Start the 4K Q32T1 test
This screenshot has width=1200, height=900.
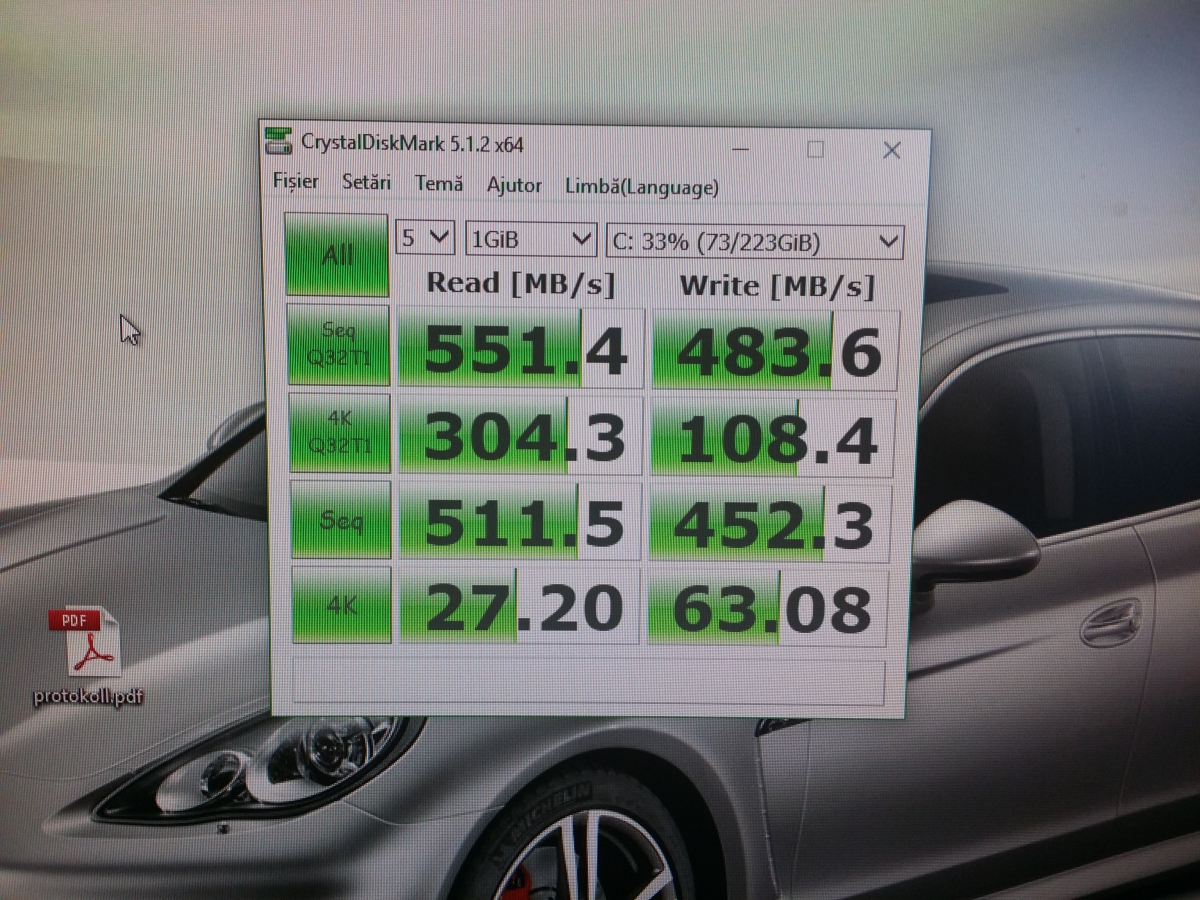(x=338, y=432)
